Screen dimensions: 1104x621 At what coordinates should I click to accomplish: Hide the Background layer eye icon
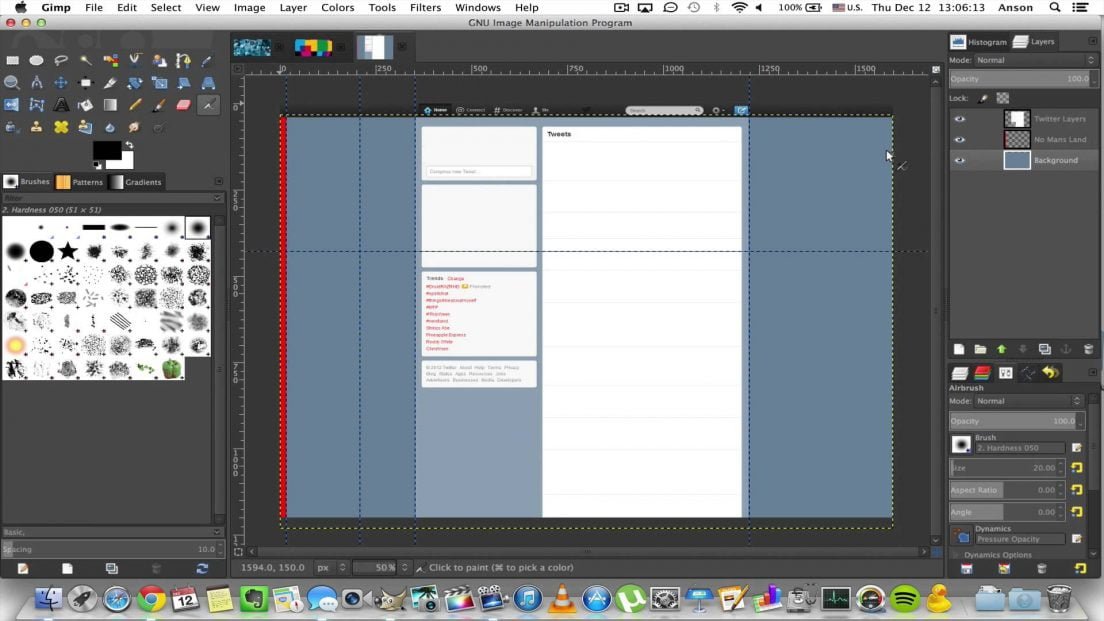[x=960, y=160]
